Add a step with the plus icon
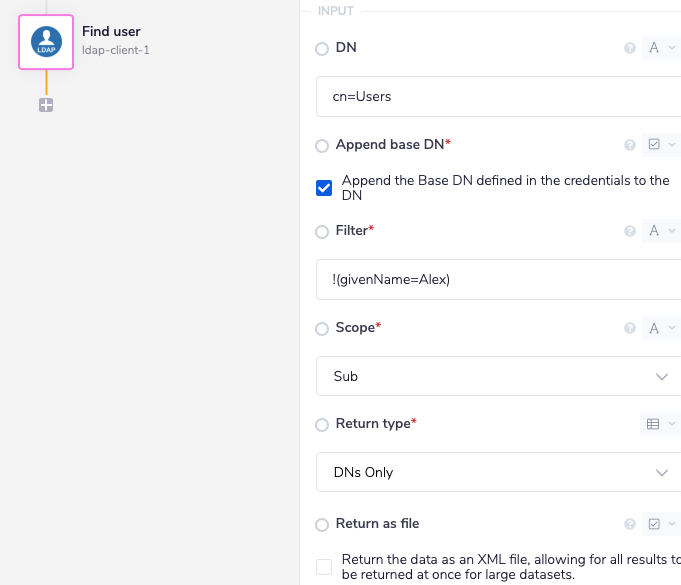Image resolution: width=681 pixels, height=585 pixels. (46, 105)
